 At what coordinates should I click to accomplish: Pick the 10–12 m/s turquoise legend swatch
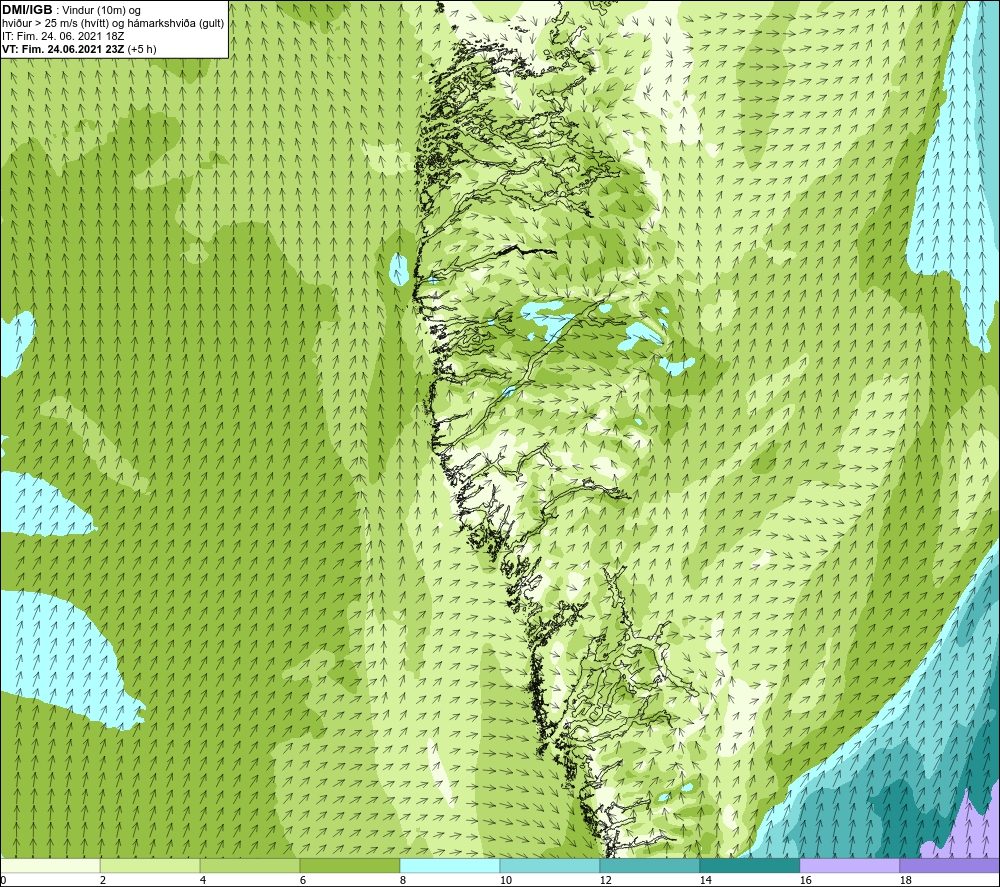[550, 865]
